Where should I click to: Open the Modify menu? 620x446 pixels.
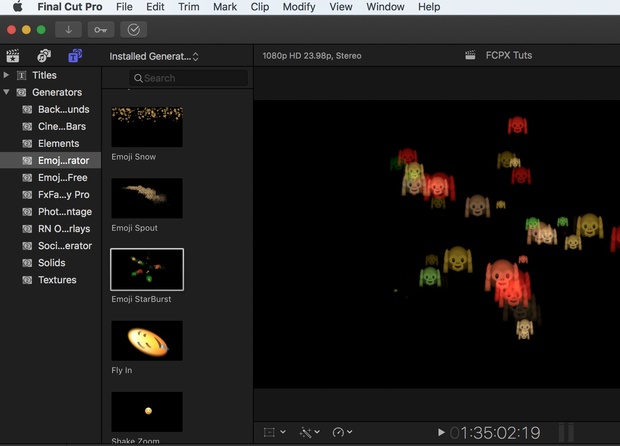coord(299,7)
